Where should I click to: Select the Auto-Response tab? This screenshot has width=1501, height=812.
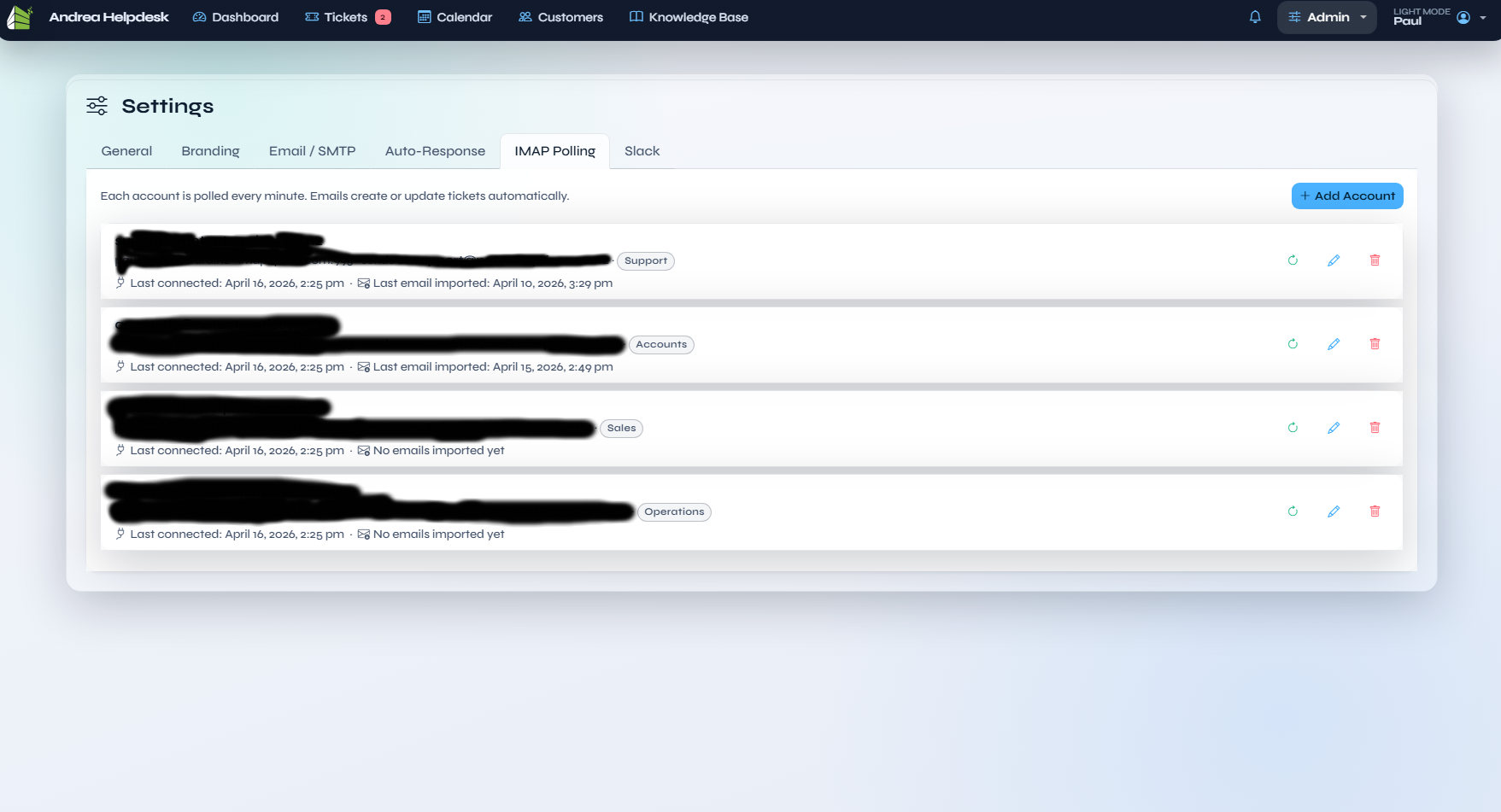[x=435, y=151]
